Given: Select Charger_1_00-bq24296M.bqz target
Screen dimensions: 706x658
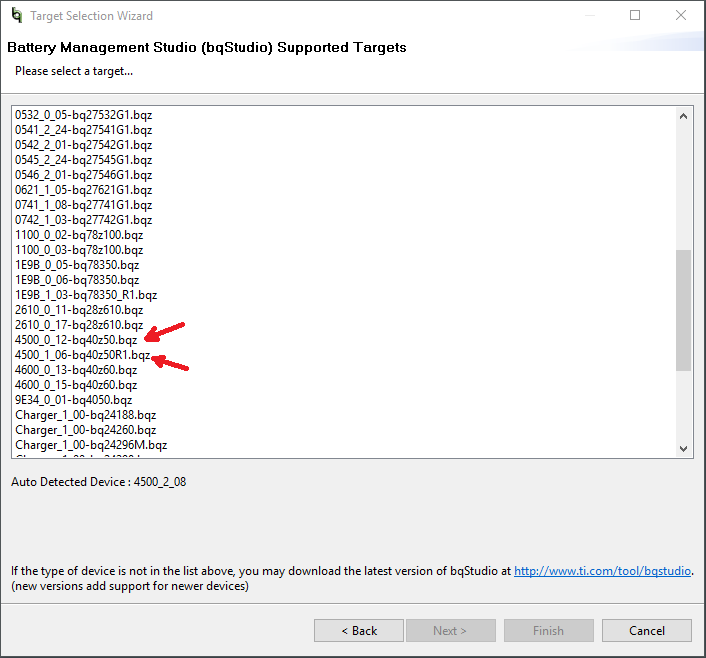Looking at the screenshot, I should 91,445.
